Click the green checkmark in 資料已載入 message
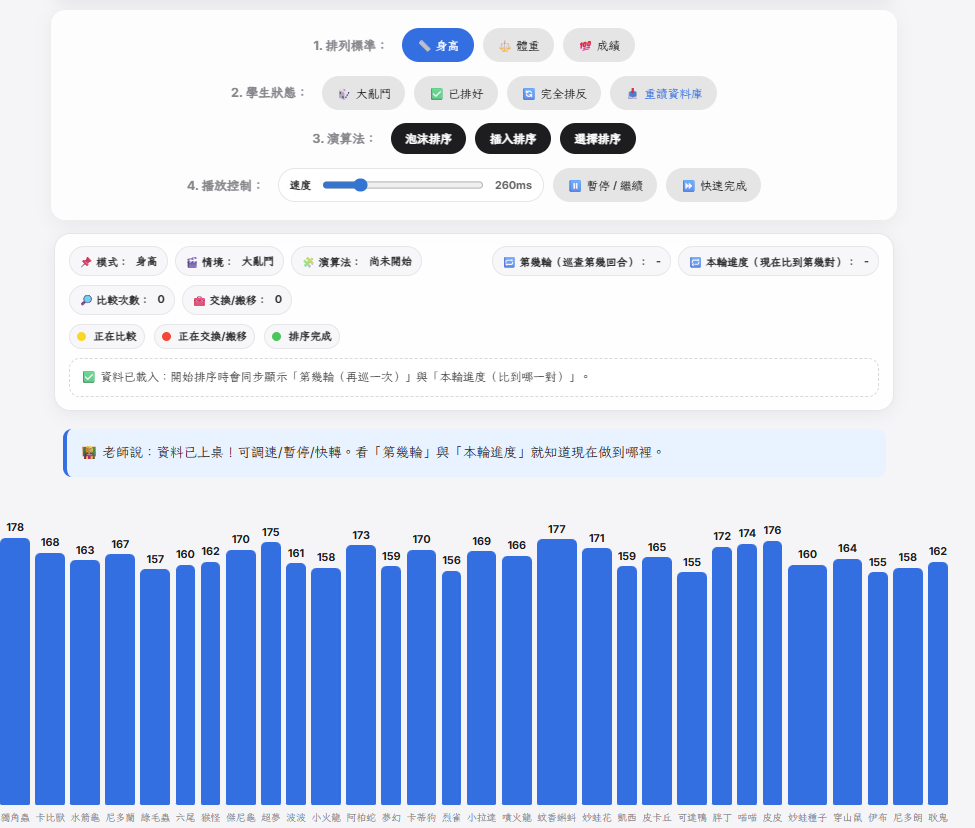 [89, 377]
